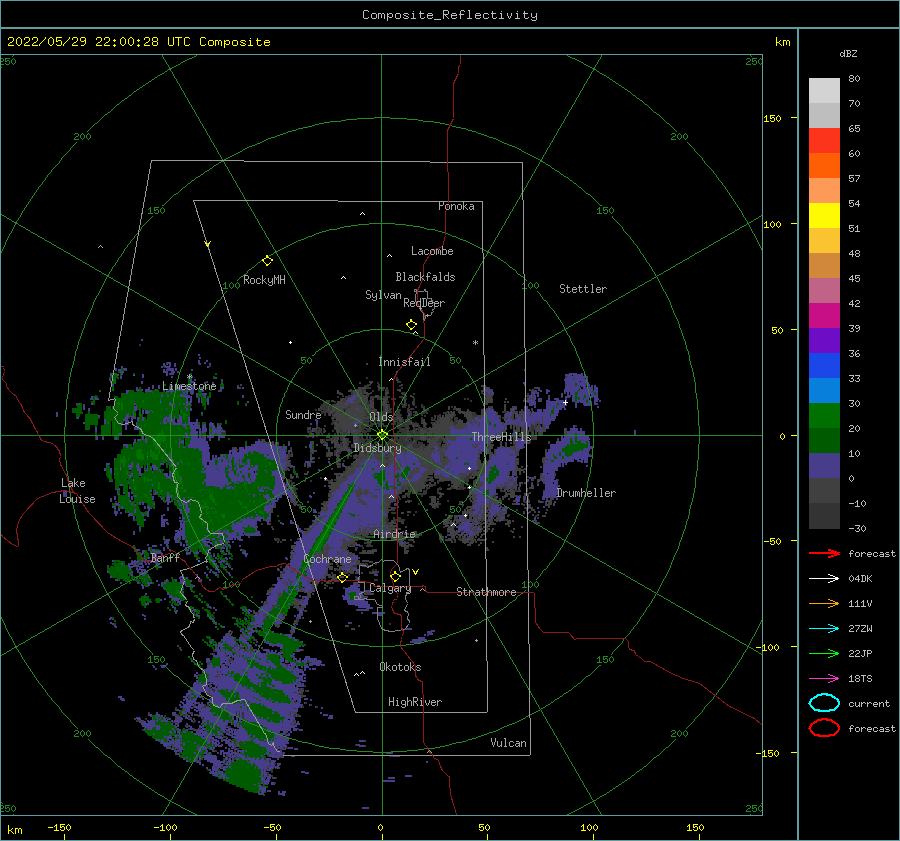Click the yellow diamond marker near RockyMH
This screenshot has width=900, height=841.
point(267,261)
